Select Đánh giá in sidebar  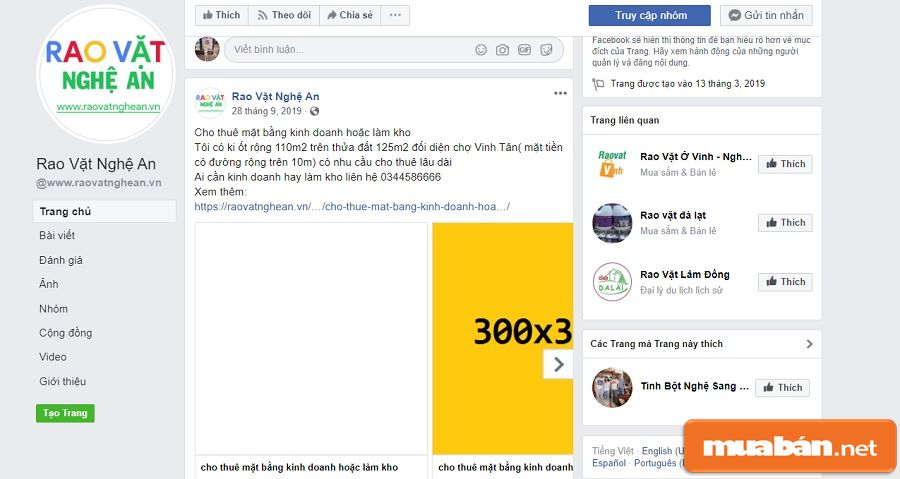61,260
